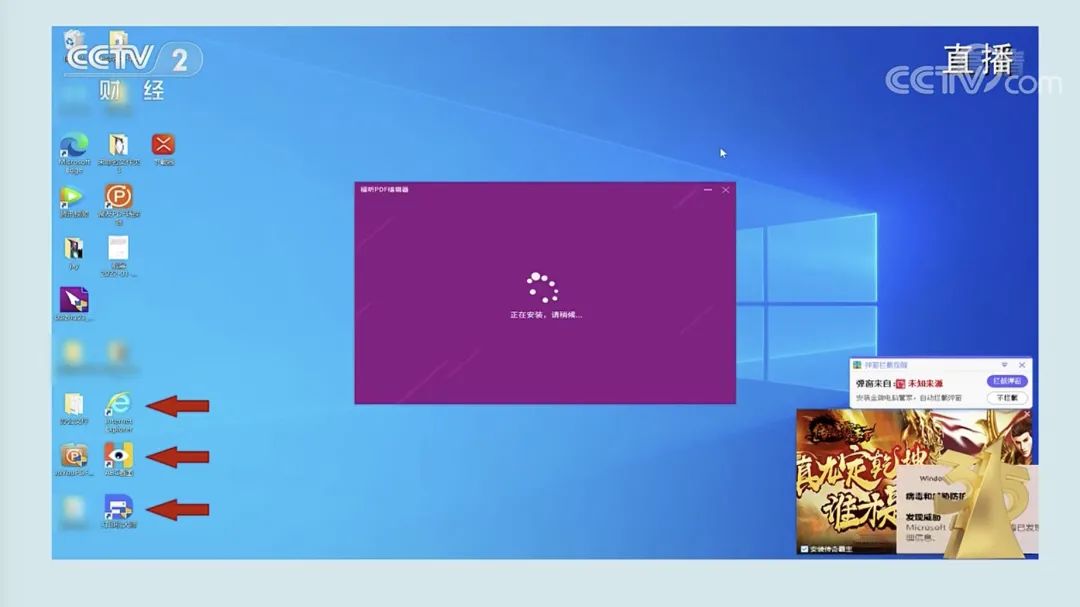Viewport: 1080px width, 607px height.
Task: Click the purple block-popup button
Action: pyautogui.click(x=1006, y=382)
